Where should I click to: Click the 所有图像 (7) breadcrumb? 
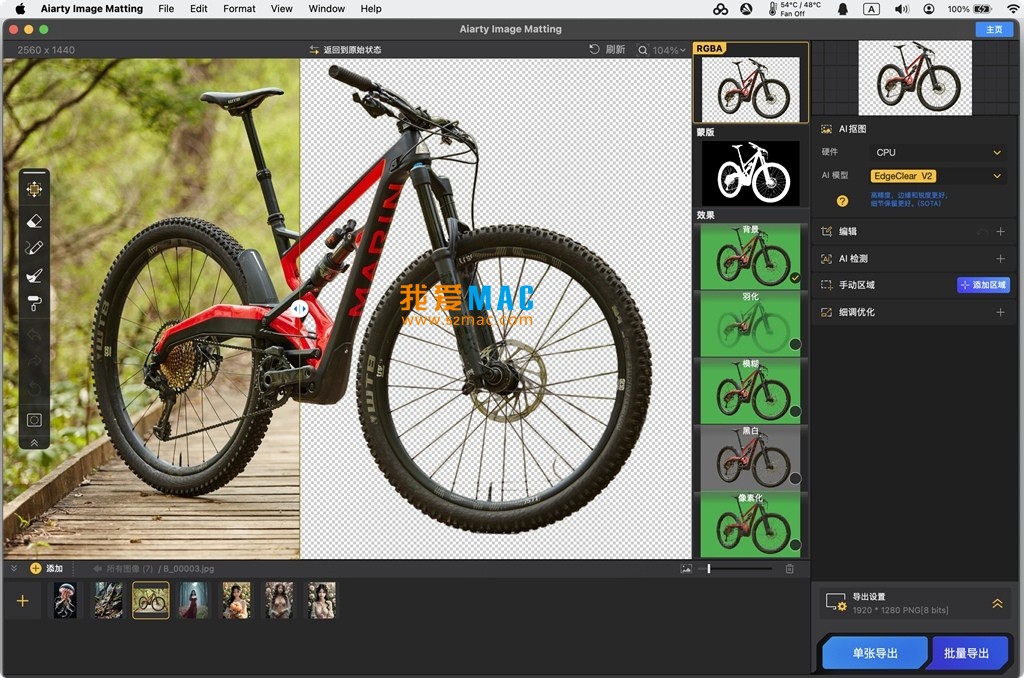129,569
